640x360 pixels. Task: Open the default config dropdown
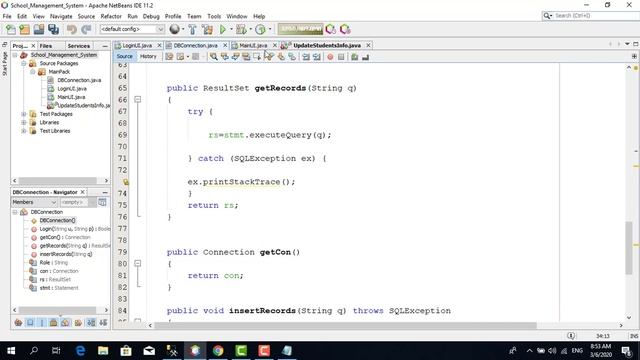click(132, 29)
